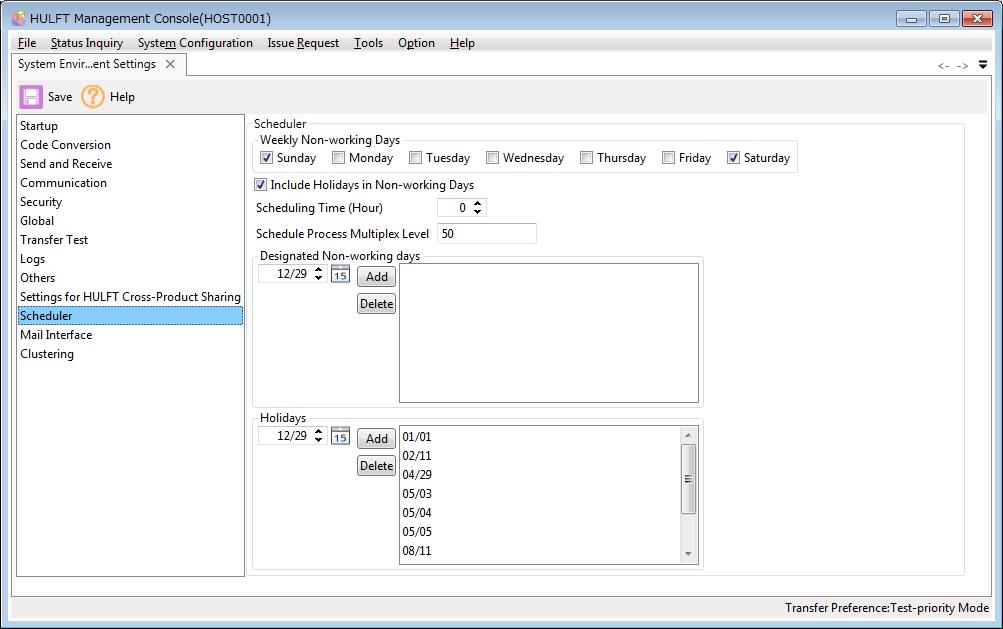The height and width of the screenshot is (629, 1003).
Task: Open the System Configuration menu
Action: [x=195, y=43]
